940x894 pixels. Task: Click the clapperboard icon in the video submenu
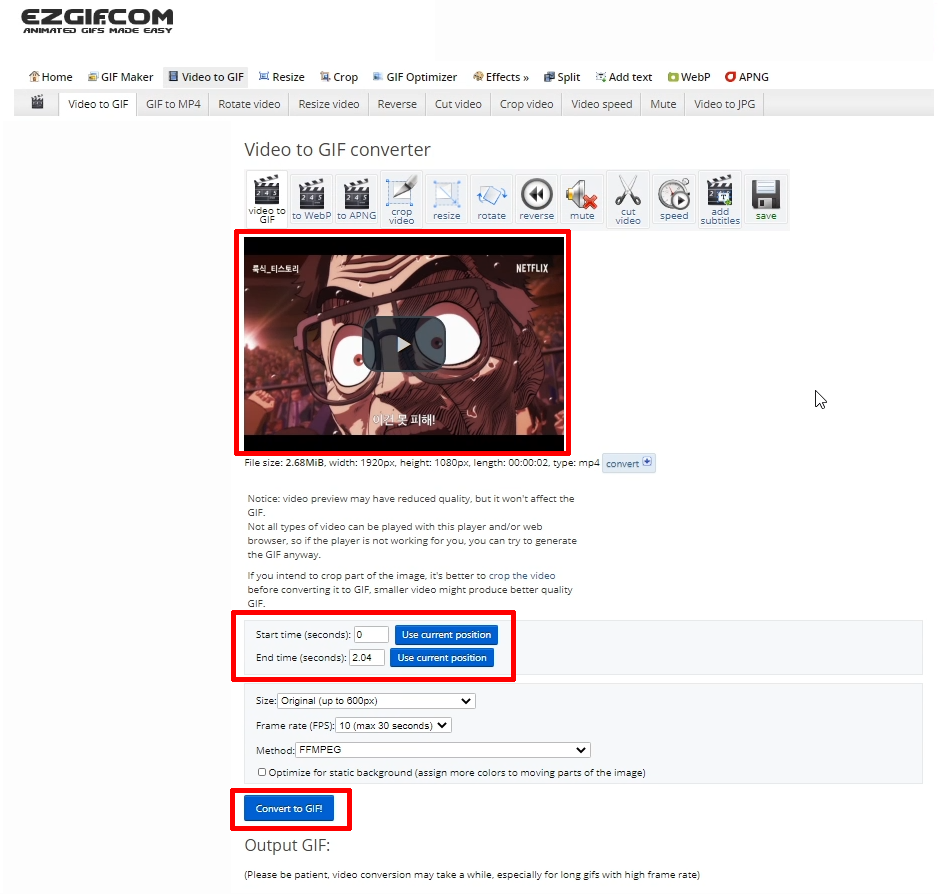tap(37, 103)
